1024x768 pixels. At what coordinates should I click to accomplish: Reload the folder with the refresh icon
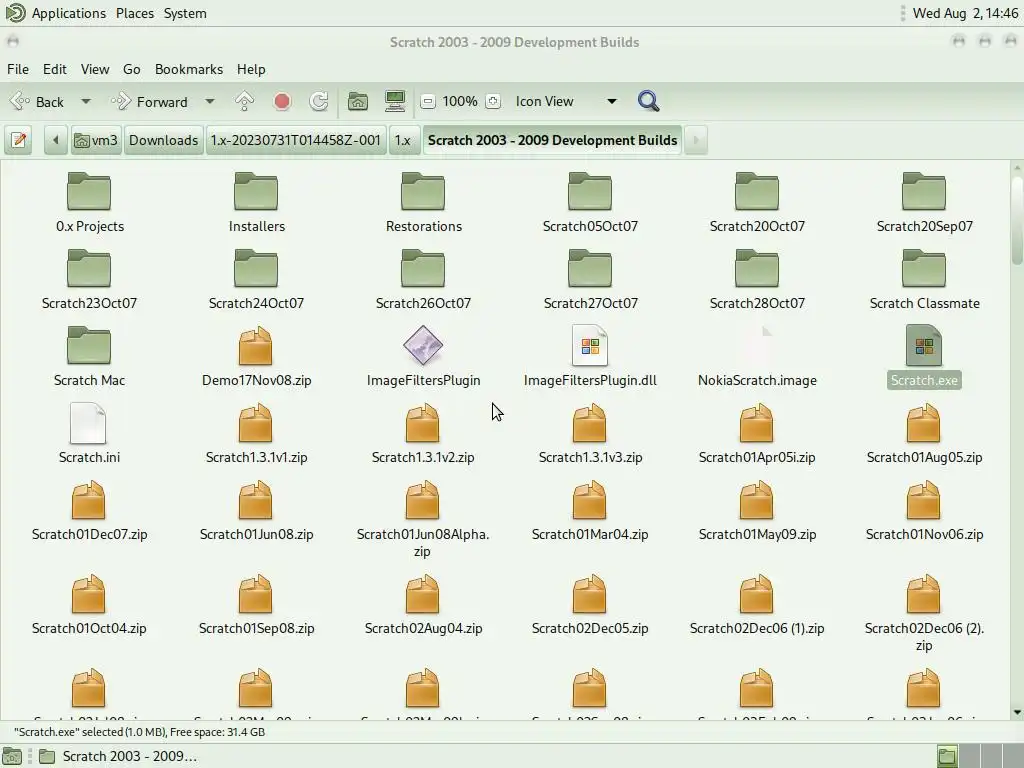point(319,101)
